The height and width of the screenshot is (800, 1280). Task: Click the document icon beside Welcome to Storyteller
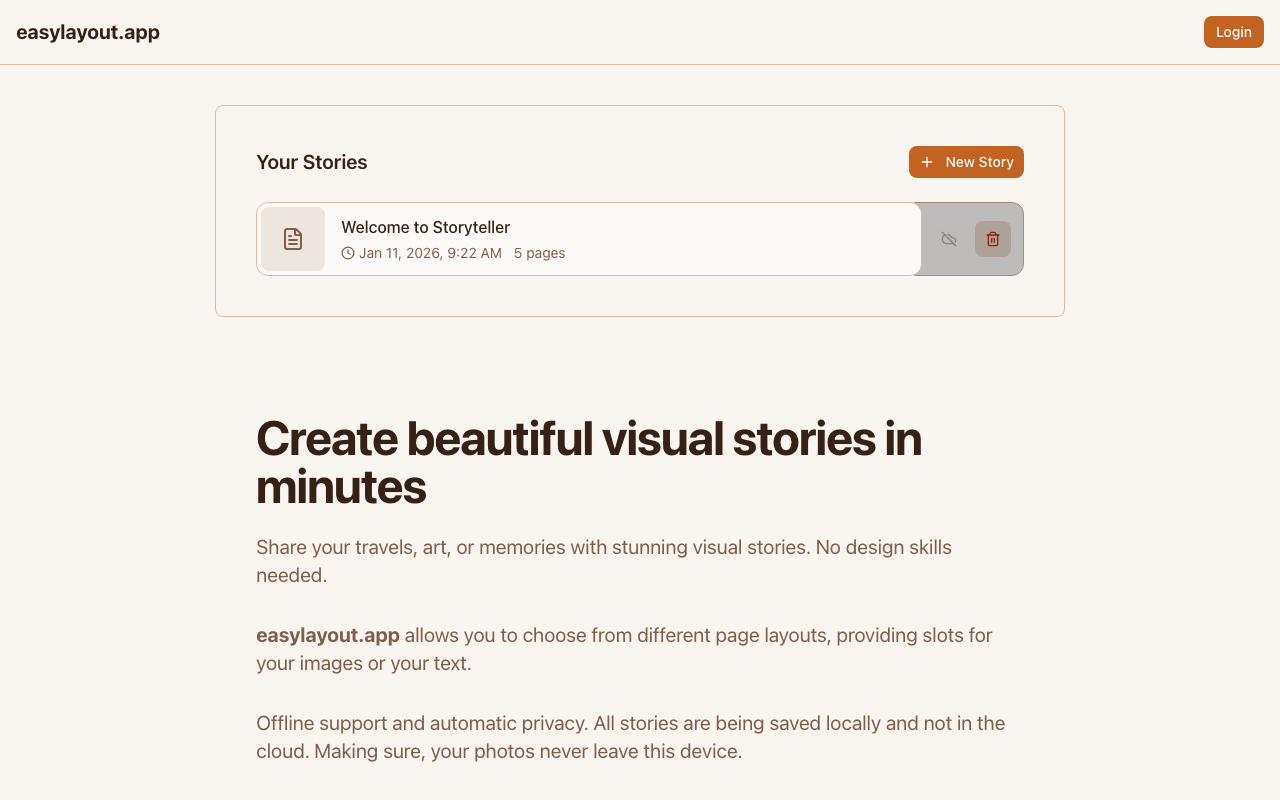[293, 239]
